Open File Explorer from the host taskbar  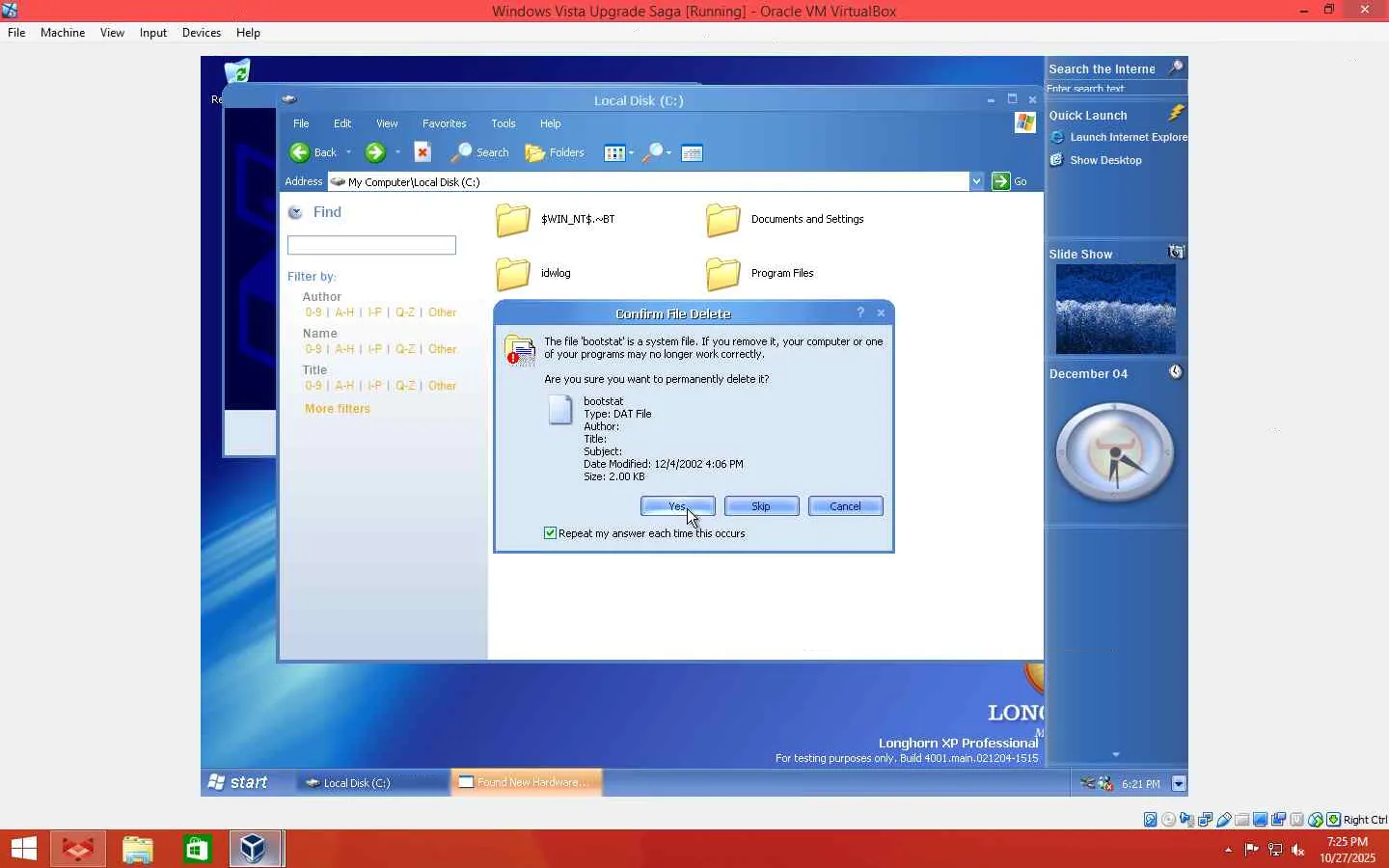click(138, 849)
